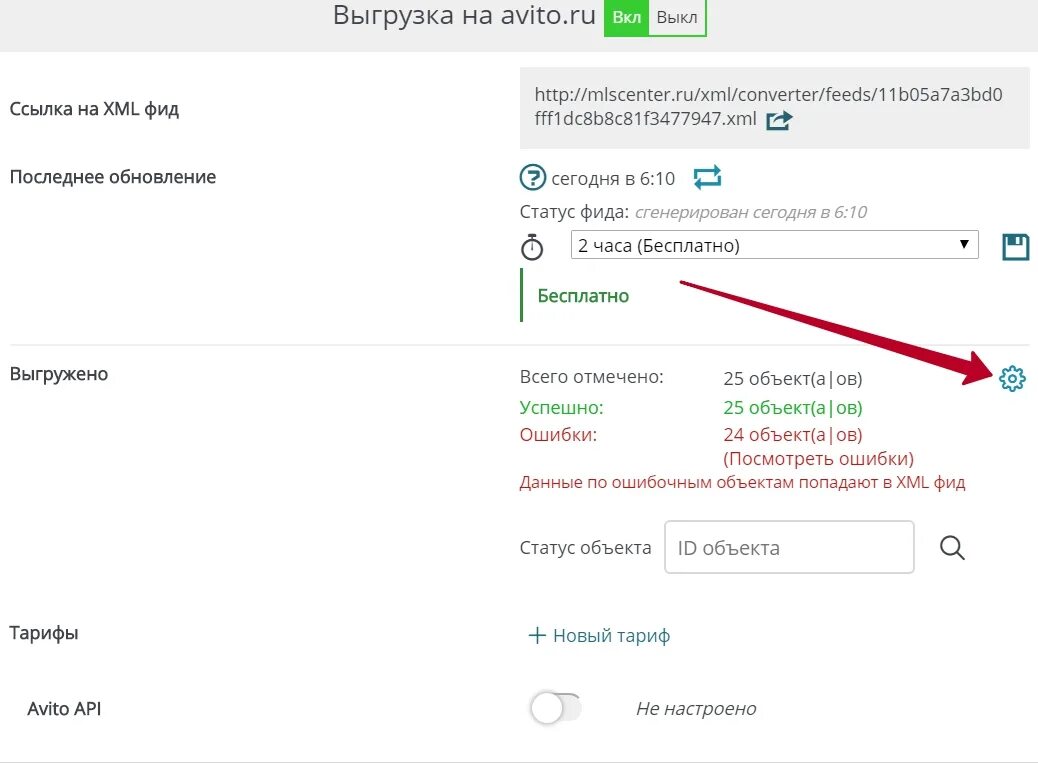Image resolution: width=1038 pixels, height=763 pixels.
Task: Switch avito export to Вкл
Action: coord(626,17)
